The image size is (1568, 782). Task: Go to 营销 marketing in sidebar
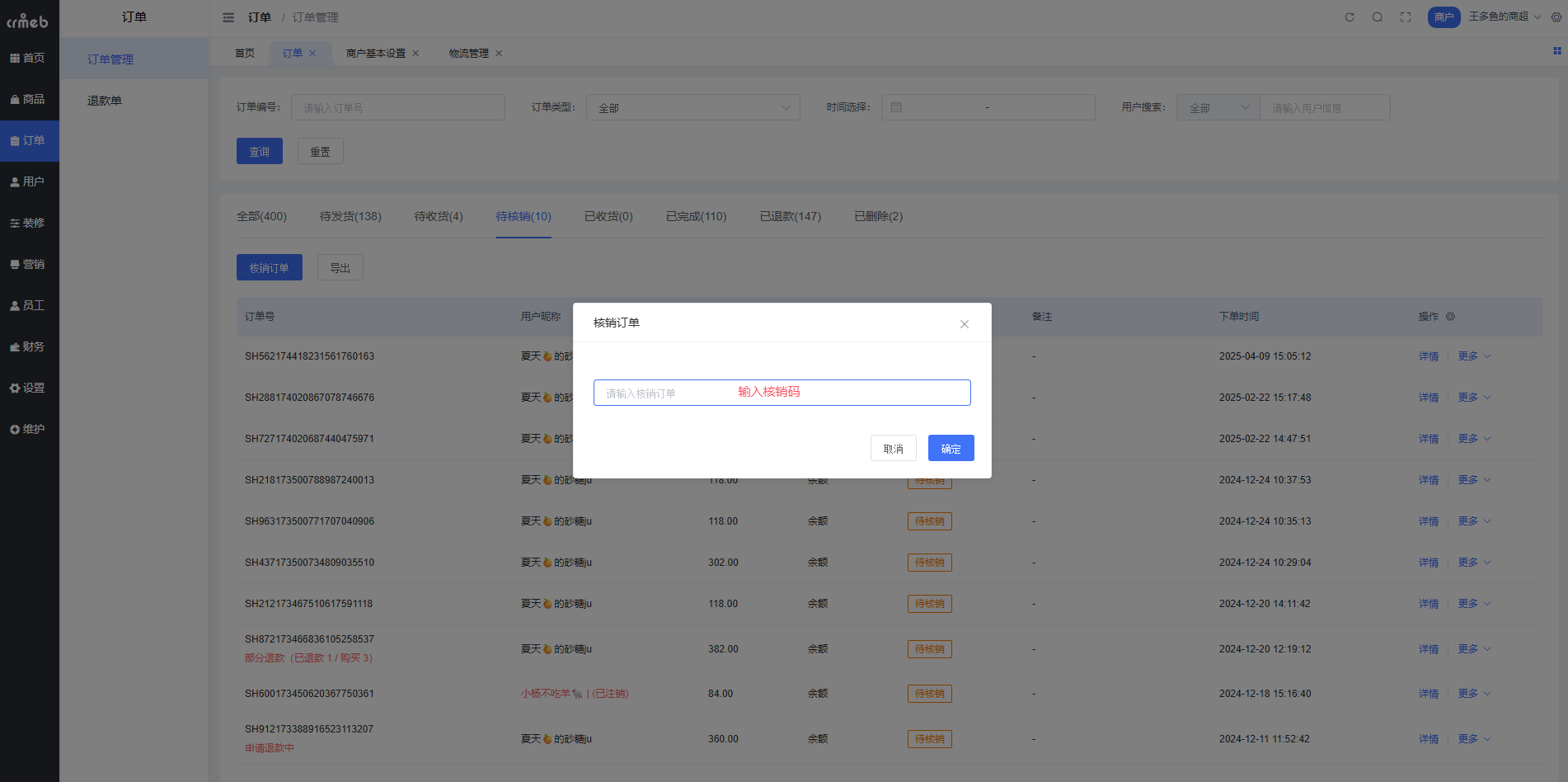28,264
